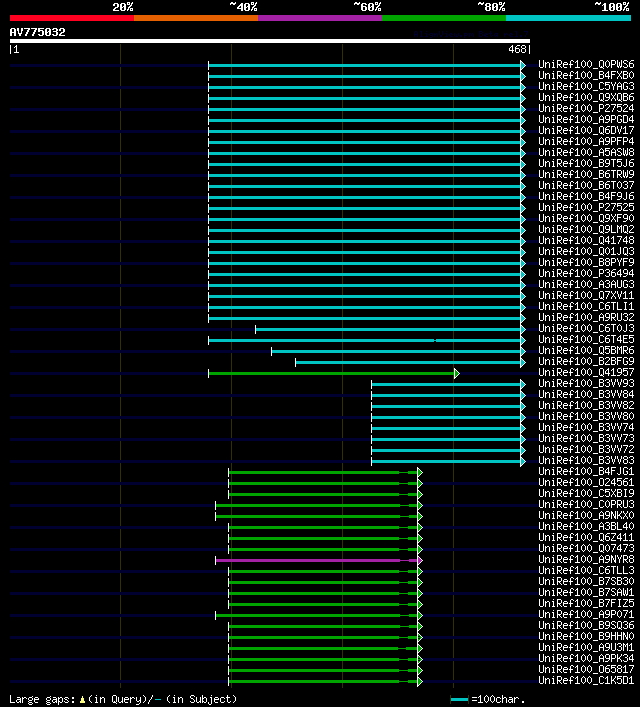Click the arrowhead ending the UniRef100_Q0PWS6 bar
This screenshot has height=707, width=640.
click(523, 65)
